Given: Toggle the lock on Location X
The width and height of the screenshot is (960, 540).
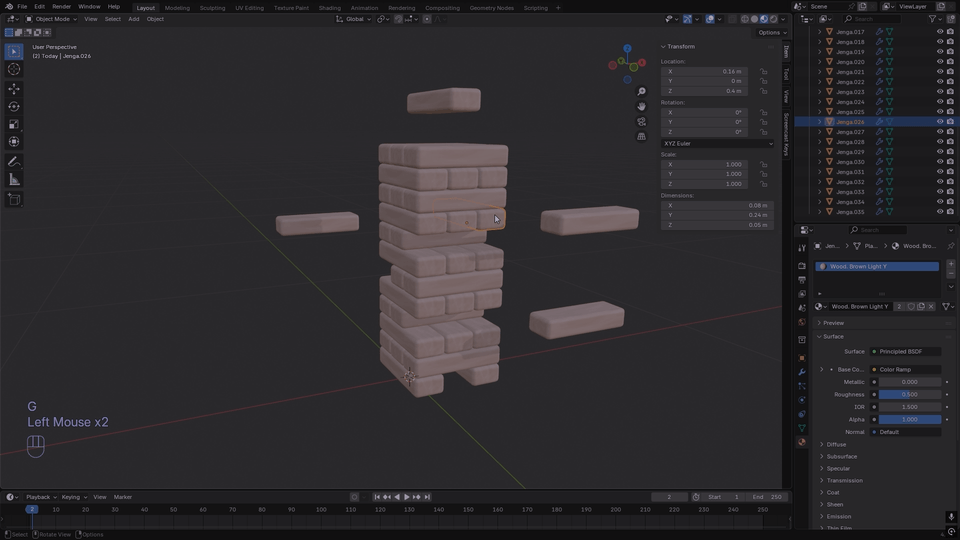Looking at the screenshot, I should [x=764, y=72].
